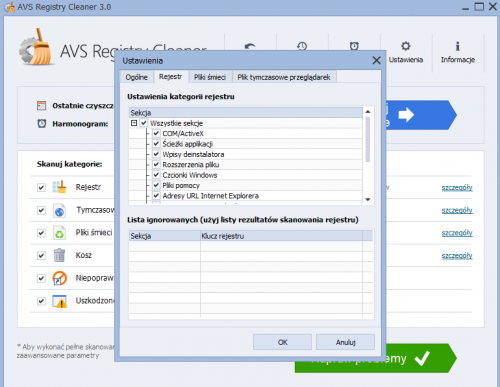Image resolution: width=500 pixels, height=387 pixels.
Task: Close the Ustawienia dialog with X
Action: coord(376,60)
